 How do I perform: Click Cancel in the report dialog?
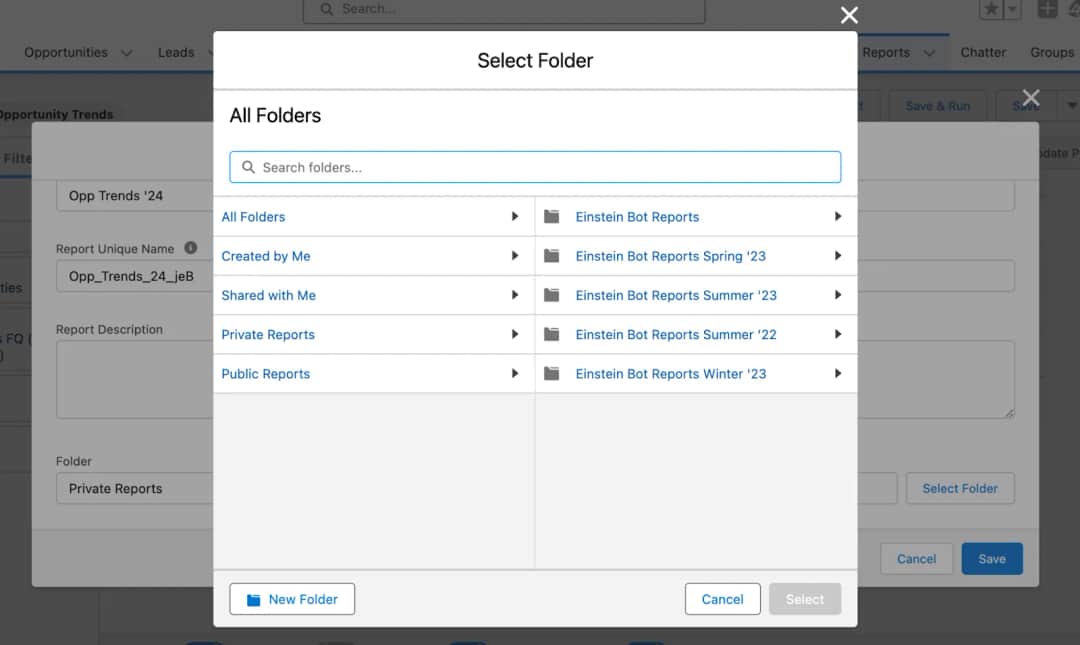(x=916, y=558)
